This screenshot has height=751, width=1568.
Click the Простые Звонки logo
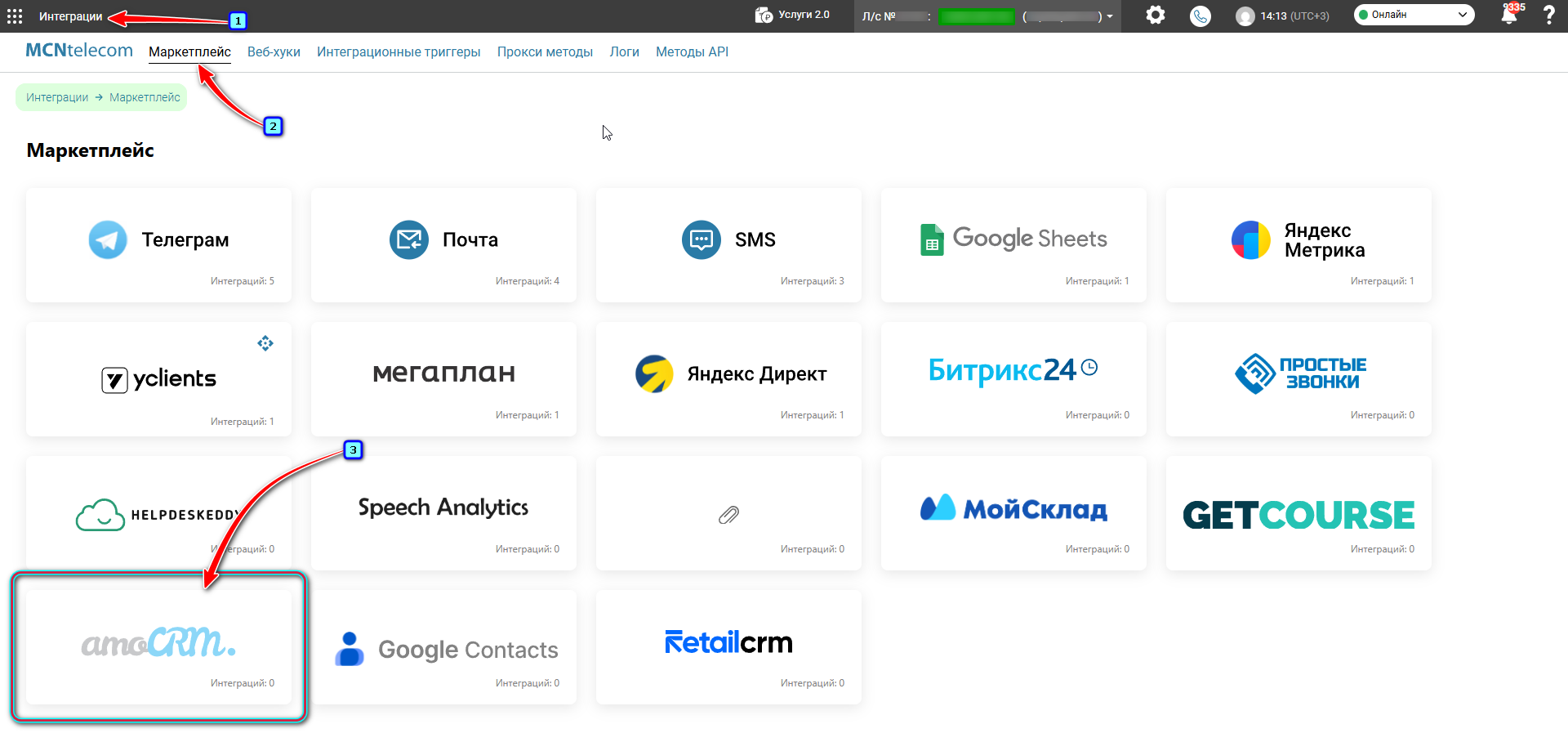point(1299,373)
